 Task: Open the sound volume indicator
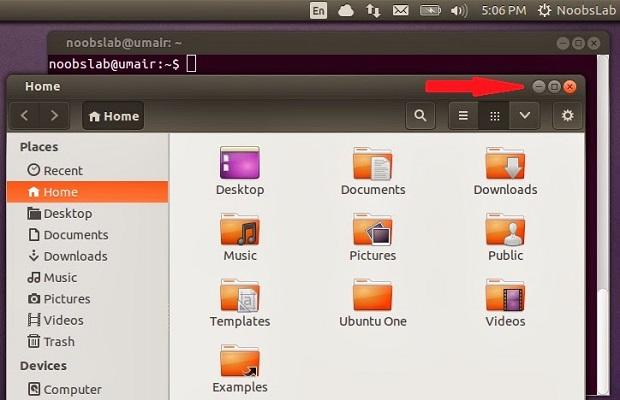[459, 11]
